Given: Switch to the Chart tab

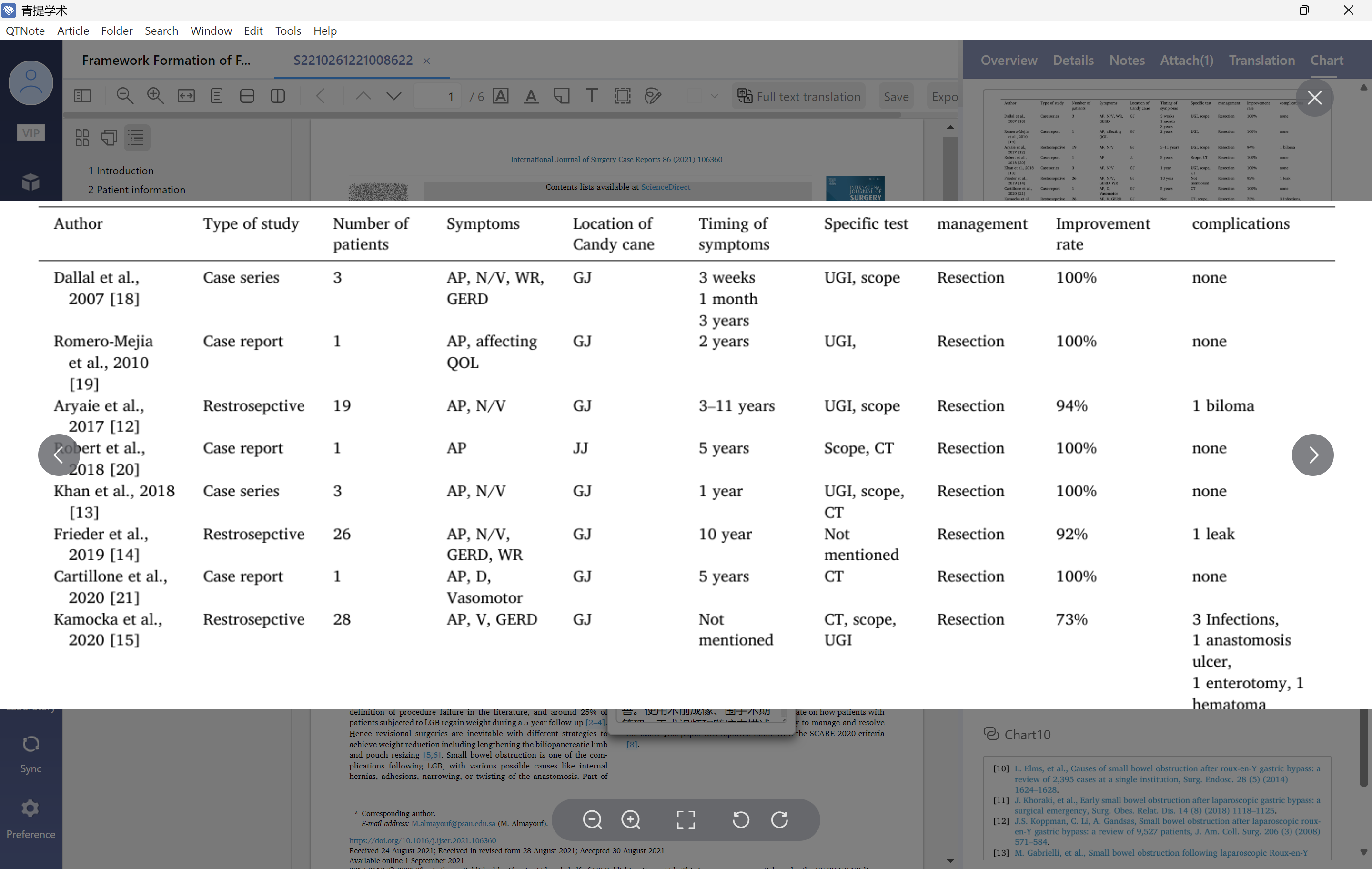Looking at the screenshot, I should click(1326, 60).
